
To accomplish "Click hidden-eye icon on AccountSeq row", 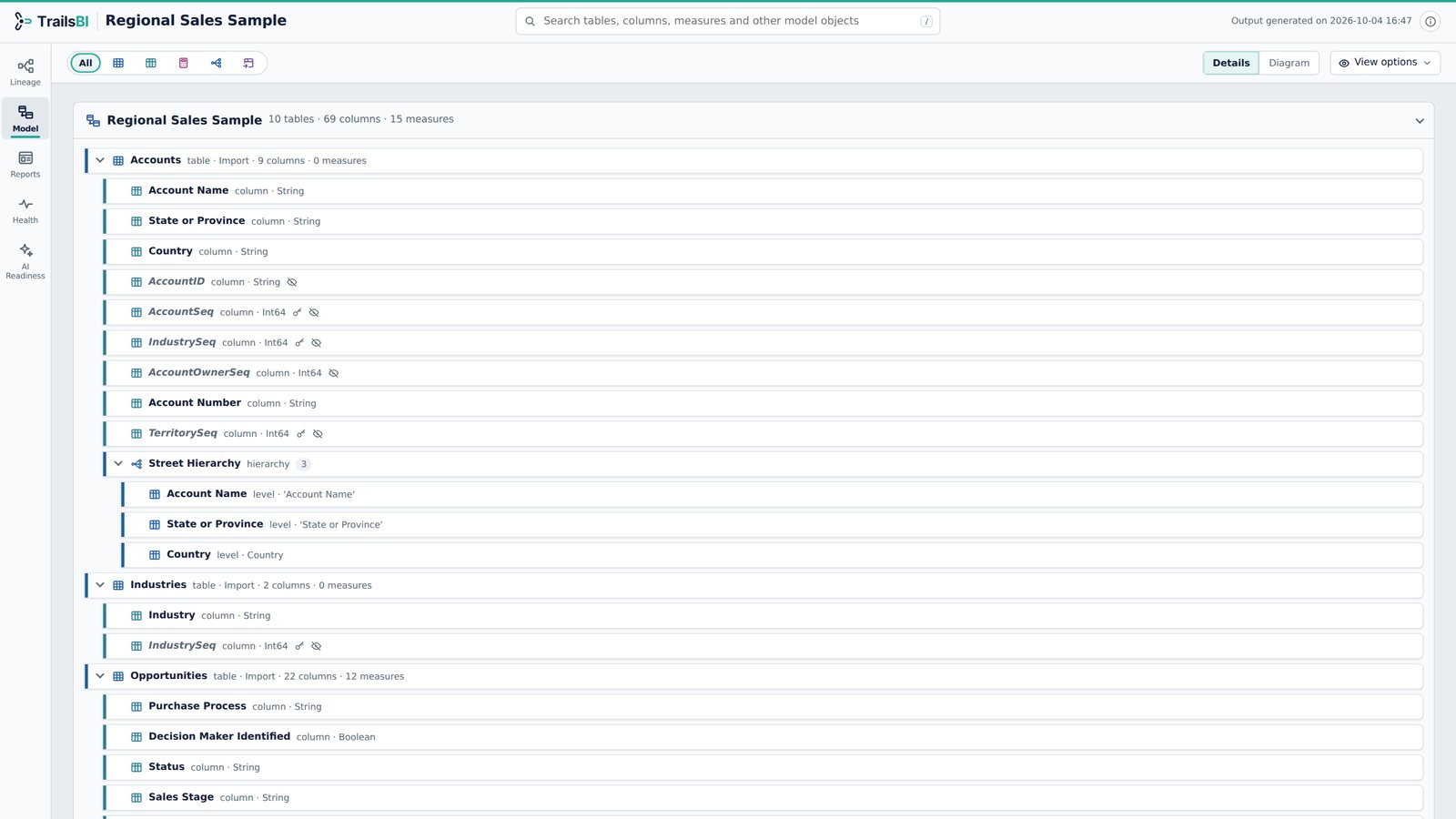I will click(x=314, y=312).
